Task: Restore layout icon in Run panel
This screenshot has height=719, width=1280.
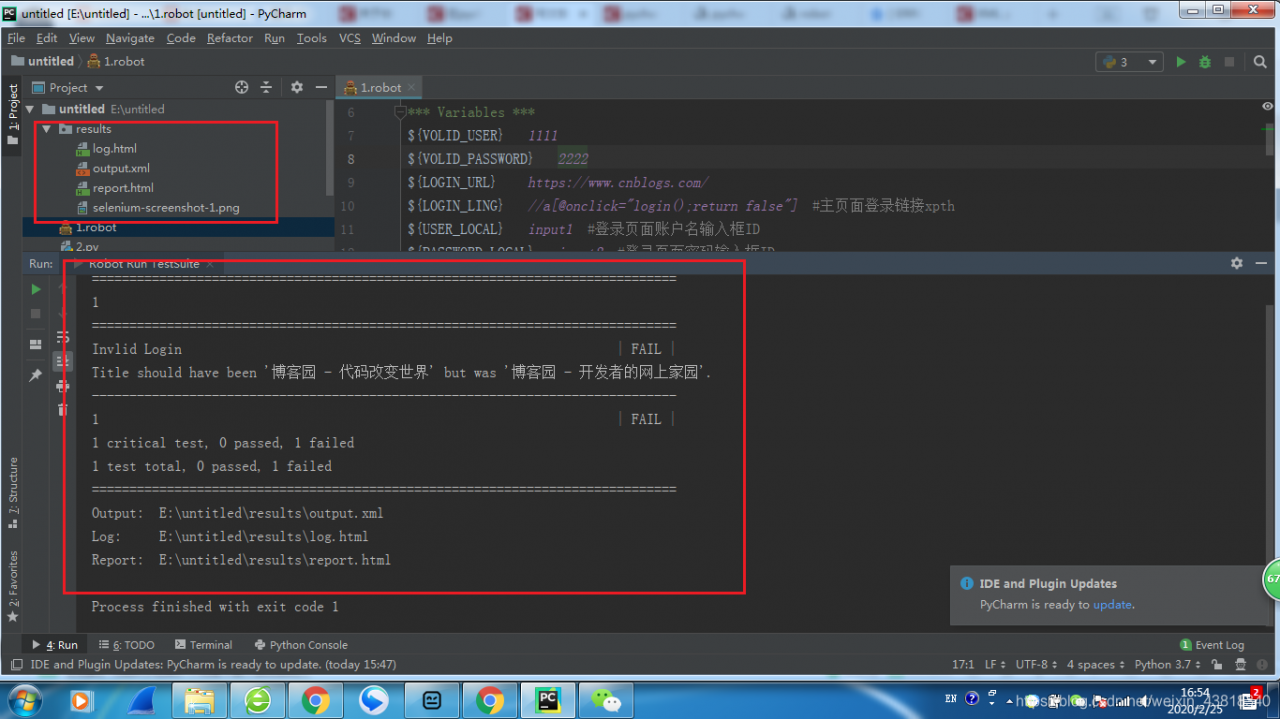Action: (x=36, y=344)
